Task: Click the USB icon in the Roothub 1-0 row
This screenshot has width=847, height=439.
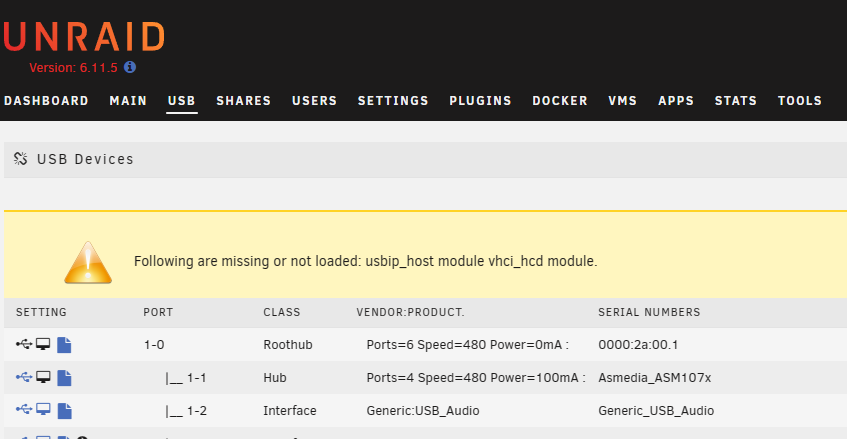Action: coord(24,344)
